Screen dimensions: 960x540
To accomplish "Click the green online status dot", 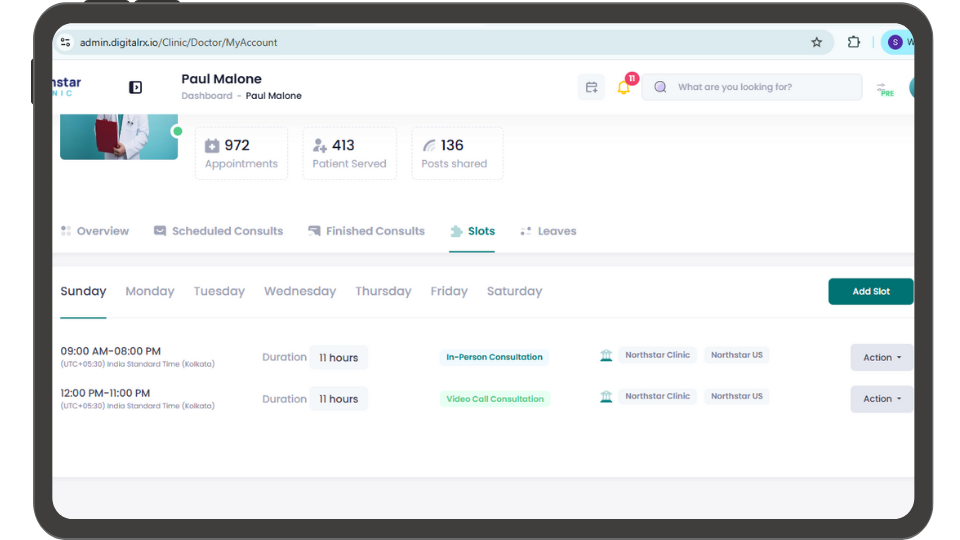I will click(x=178, y=131).
